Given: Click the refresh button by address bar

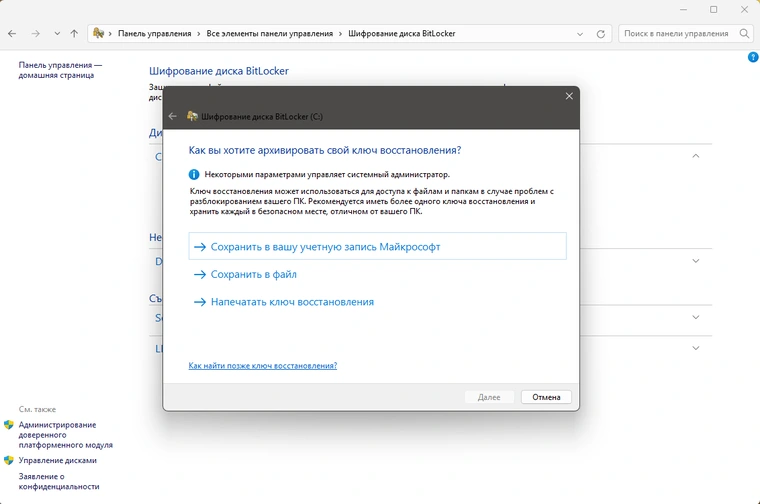Looking at the screenshot, I should tap(600, 33).
